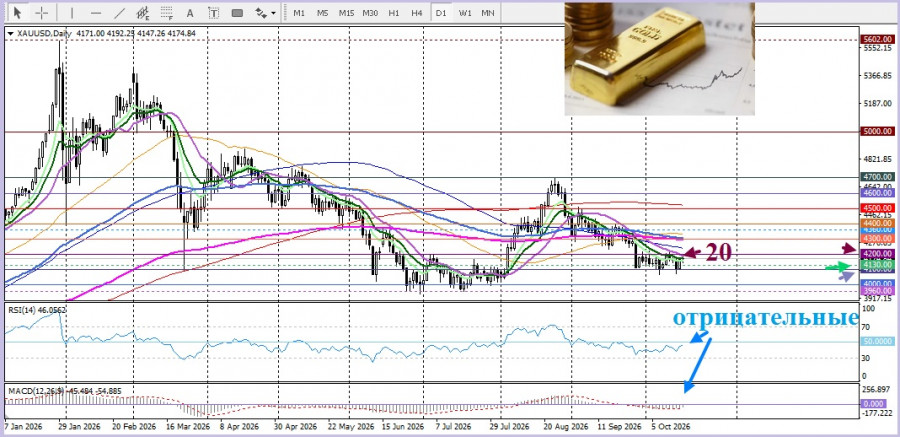Pick the text (A) tool
Viewport: 900px width, 437px height.
191,13
